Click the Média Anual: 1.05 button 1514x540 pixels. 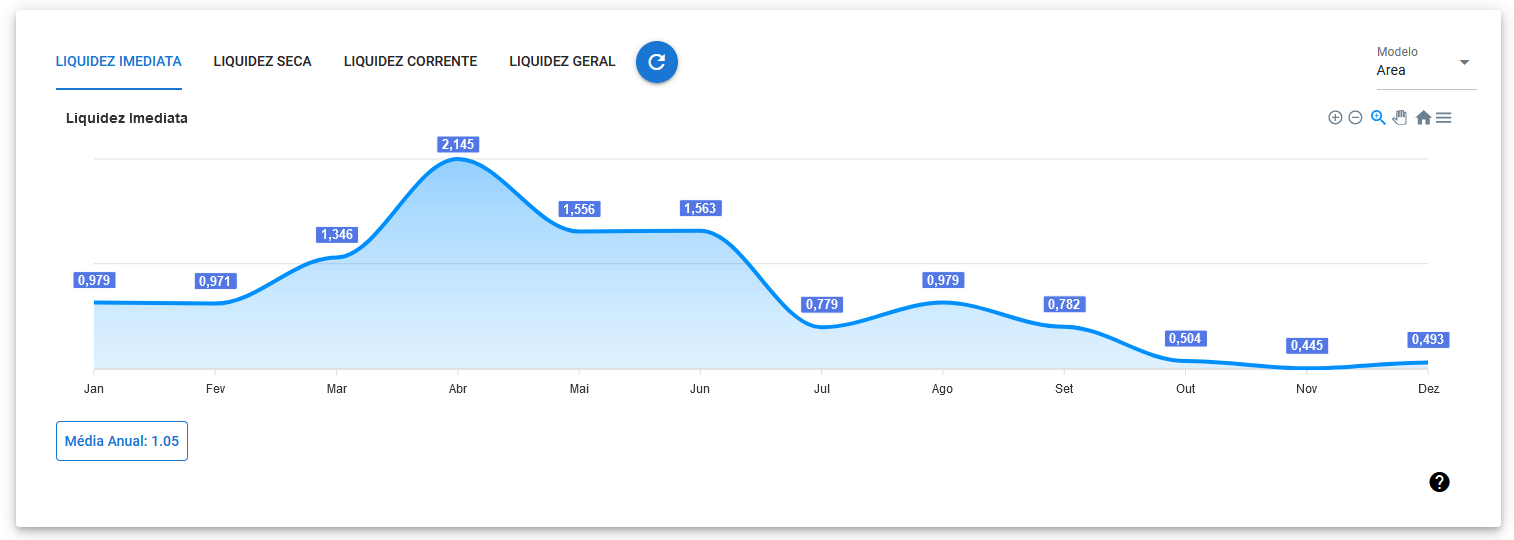click(x=122, y=441)
